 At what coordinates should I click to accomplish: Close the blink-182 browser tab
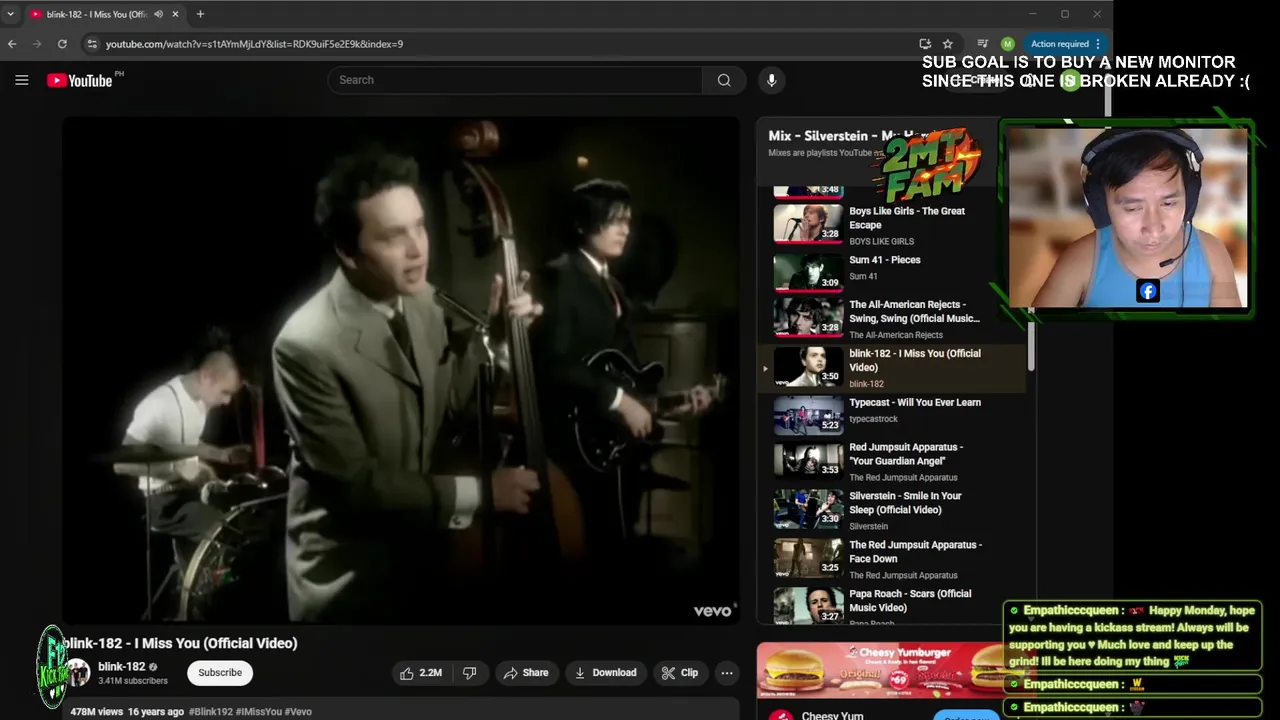coord(175,14)
